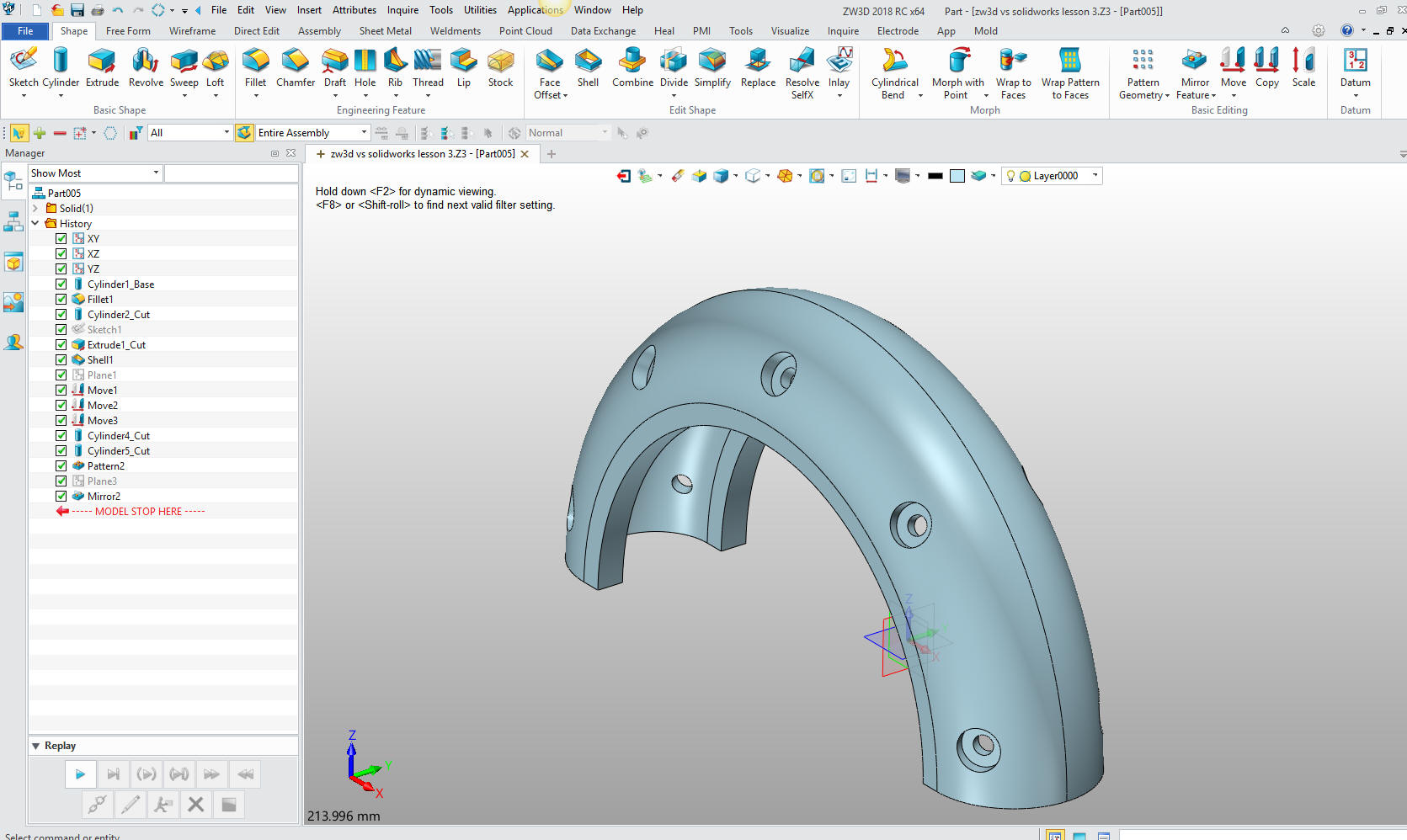This screenshot has height=840, width=1407.
Task: Click the black line color swatch
Action: coord(935,176)
